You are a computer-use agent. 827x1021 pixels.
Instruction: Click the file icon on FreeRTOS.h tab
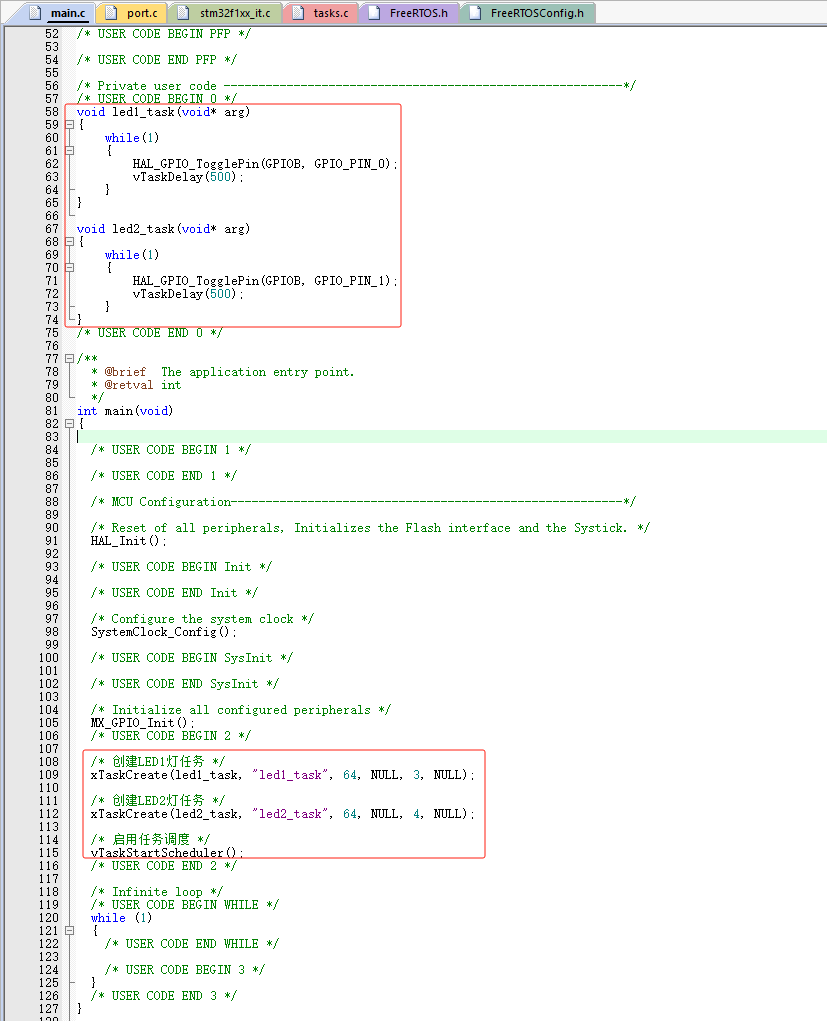coord(374,13)
